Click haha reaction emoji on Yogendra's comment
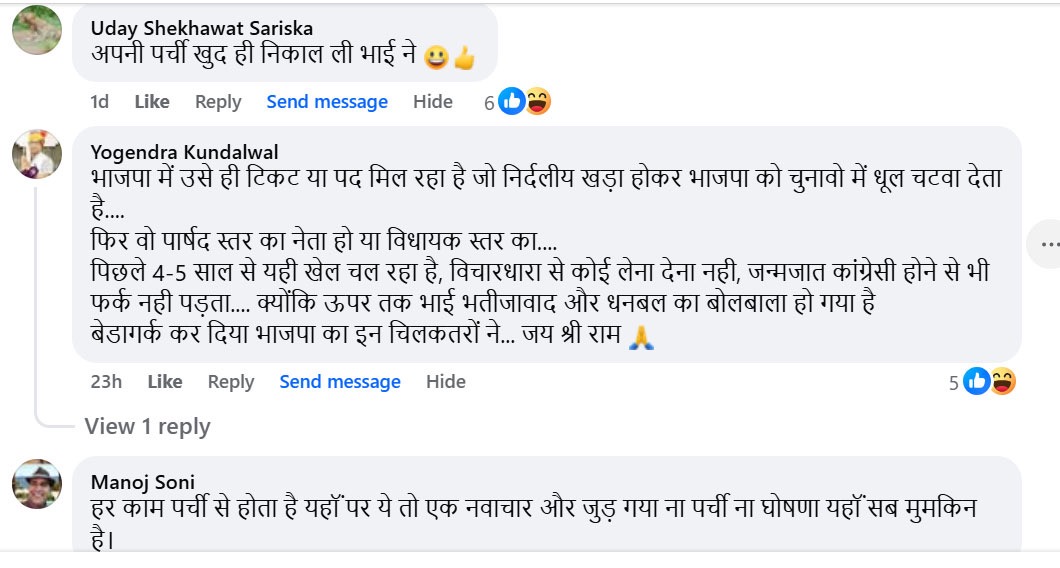Image resolution: width=1060 pixels, height=568 pixels. [x=1003, y=381]
